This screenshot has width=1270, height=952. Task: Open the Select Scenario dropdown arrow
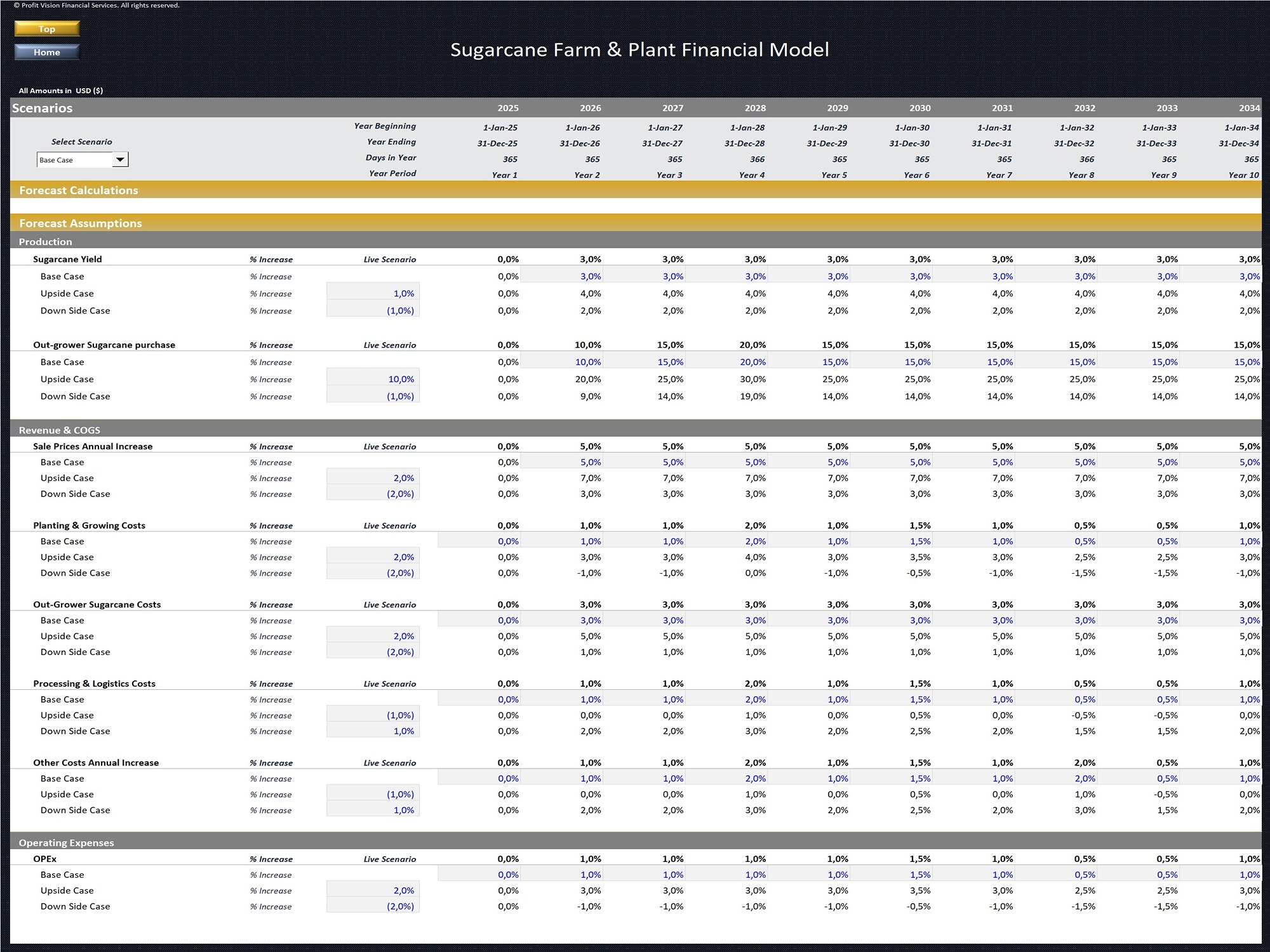(x=120, y=160)
